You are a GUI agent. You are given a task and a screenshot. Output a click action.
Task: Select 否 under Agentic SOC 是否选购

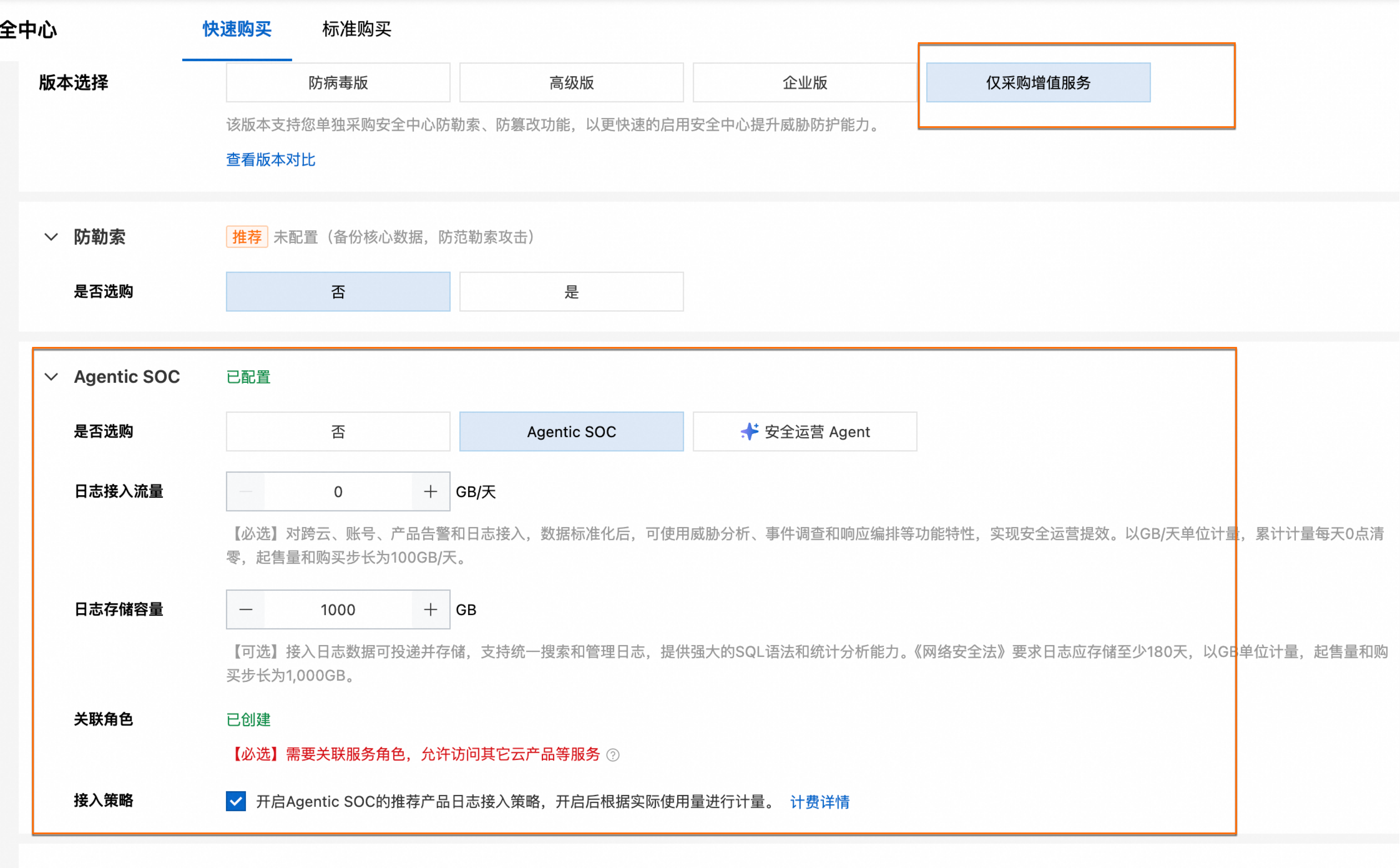tap(338, 432)
